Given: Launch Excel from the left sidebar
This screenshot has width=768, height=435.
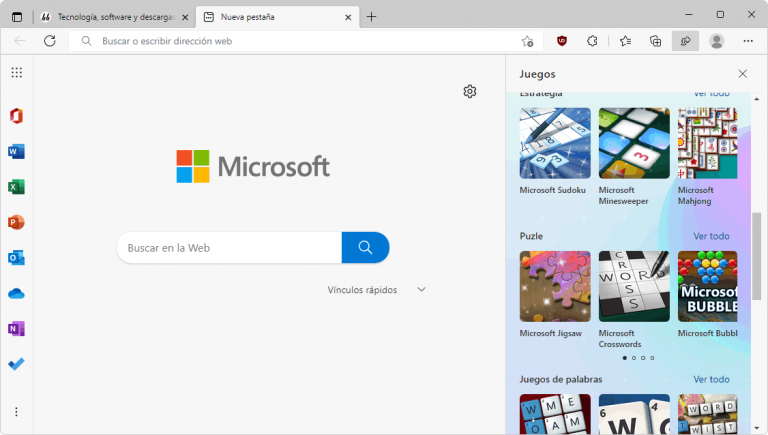Looking at the screenshot, I should tap(16, 187).
